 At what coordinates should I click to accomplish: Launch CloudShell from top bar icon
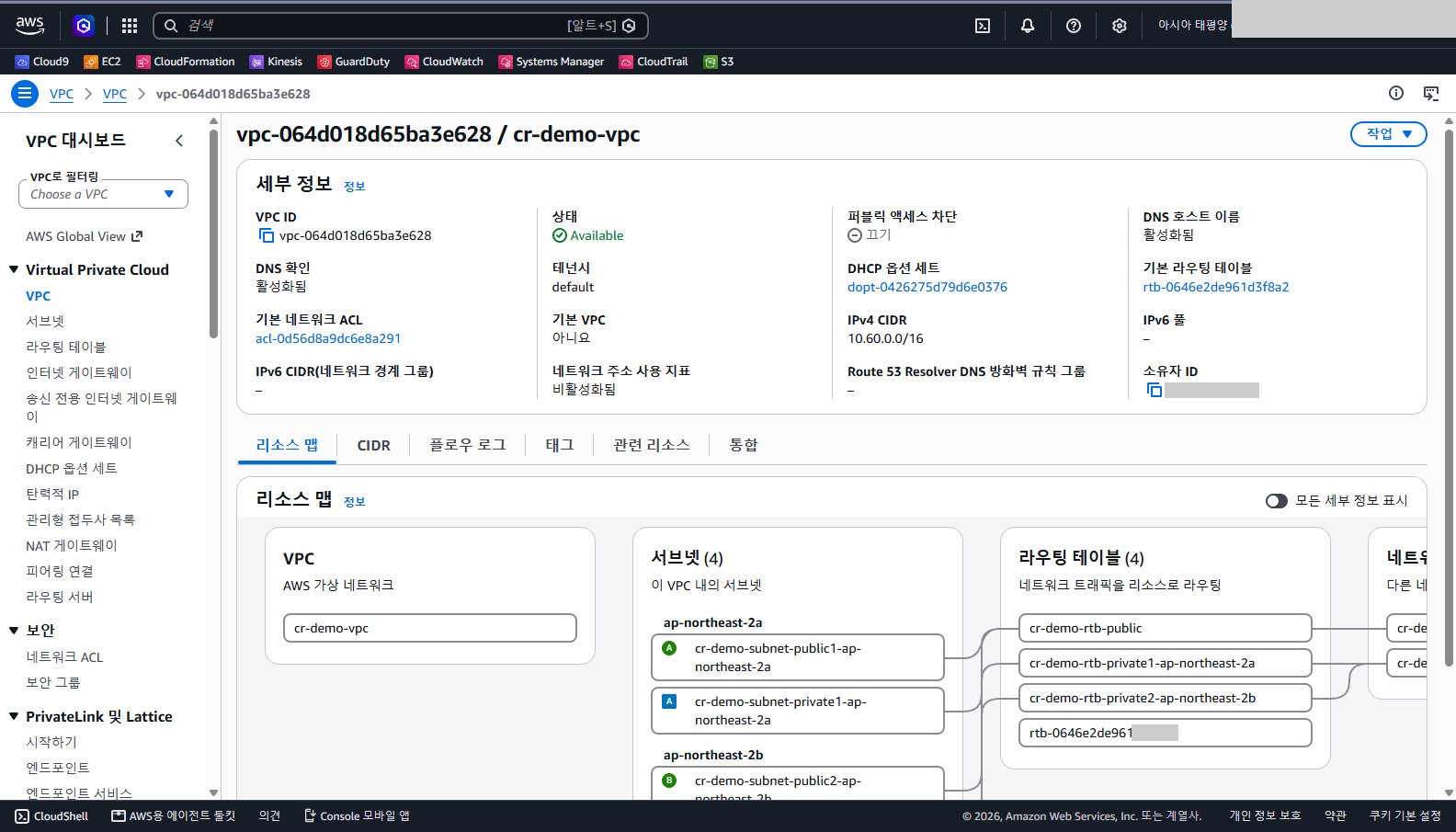tap(983, 26)
